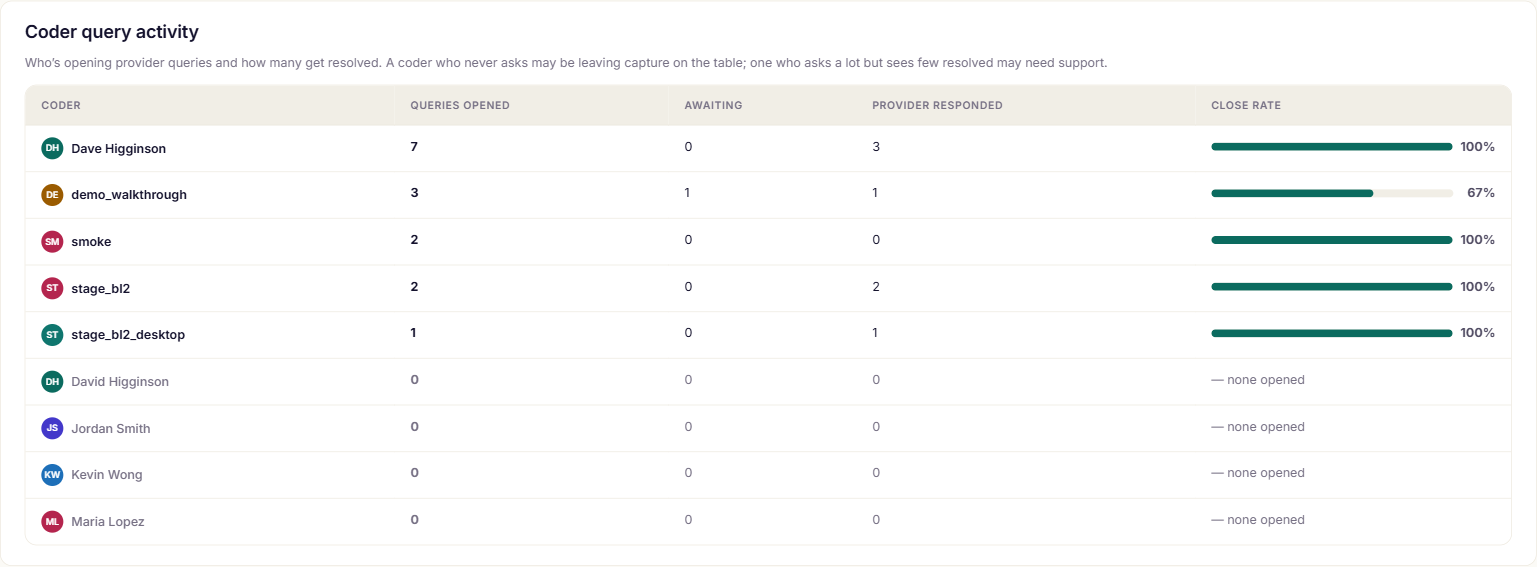
Task: Click the Coder column header
Action: click(x=61, y=105)
